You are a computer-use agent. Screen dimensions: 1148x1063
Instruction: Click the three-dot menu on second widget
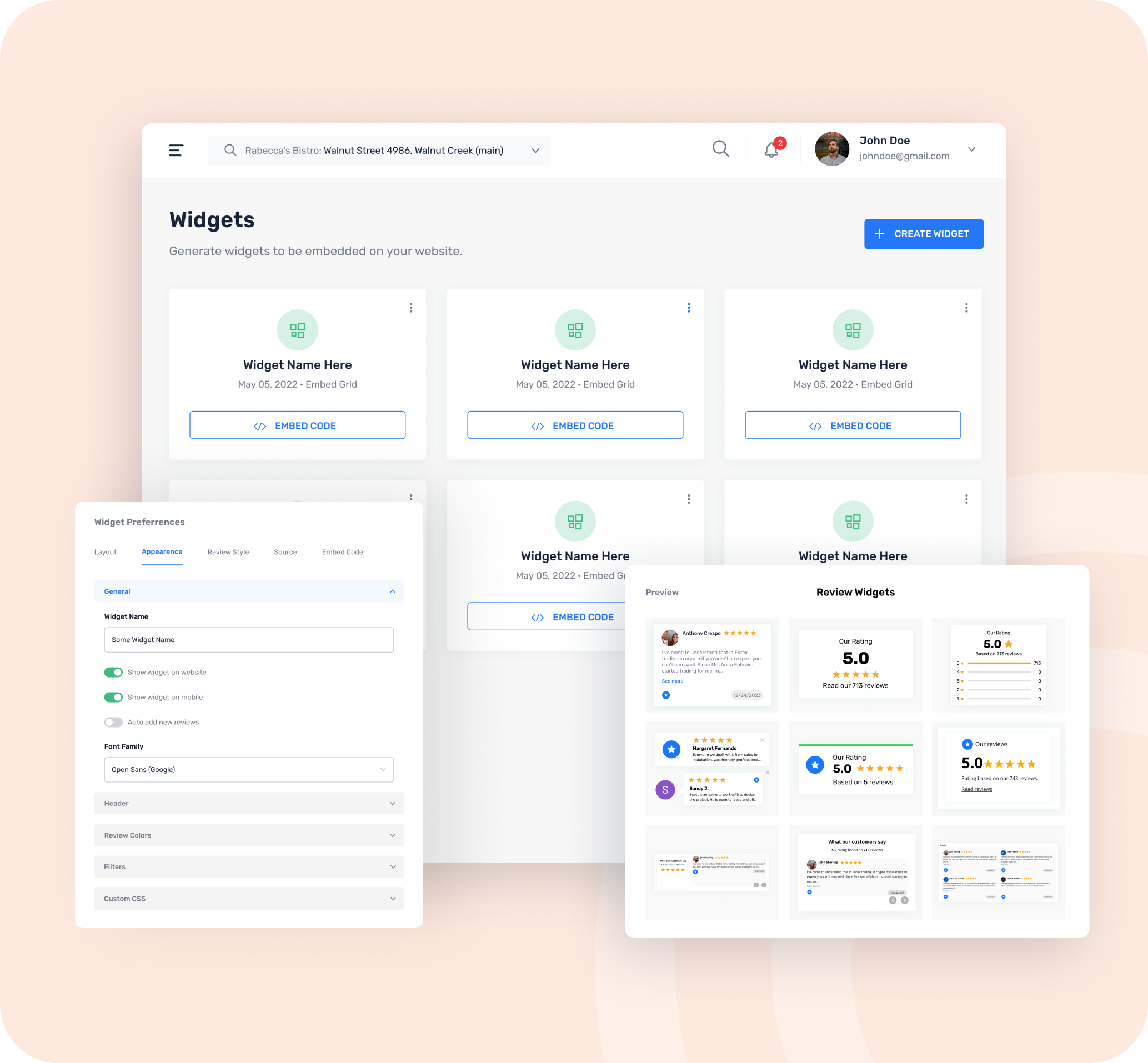tap(689, 308)
